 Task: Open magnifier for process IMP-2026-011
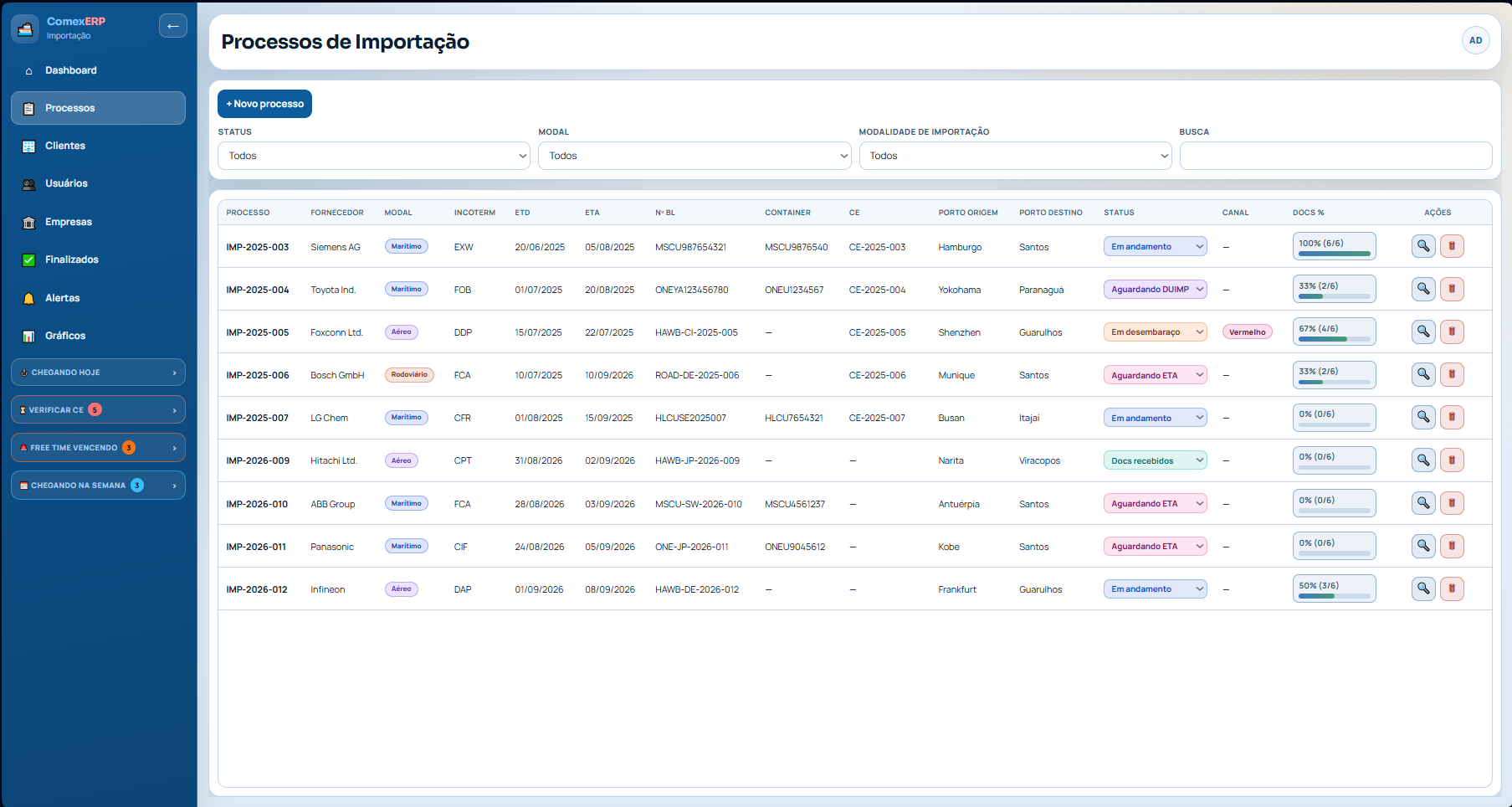coord(1423,546)
